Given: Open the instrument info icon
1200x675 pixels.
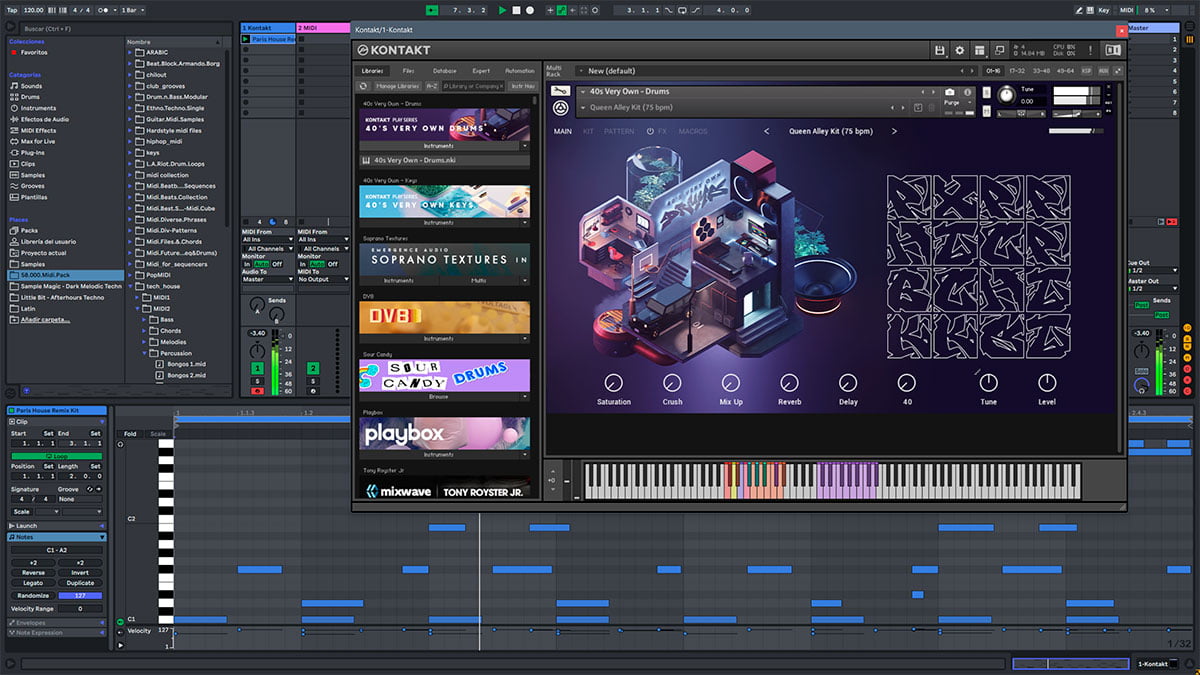Looking at the screenshot, I should pyautogui.click(x=967, y=92).
